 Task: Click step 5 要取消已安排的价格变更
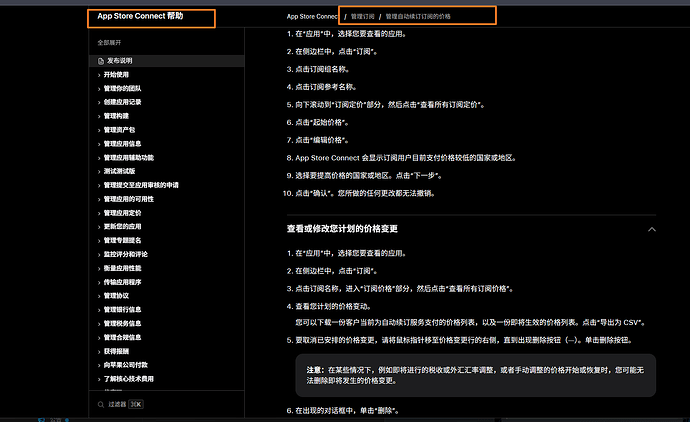464,340
